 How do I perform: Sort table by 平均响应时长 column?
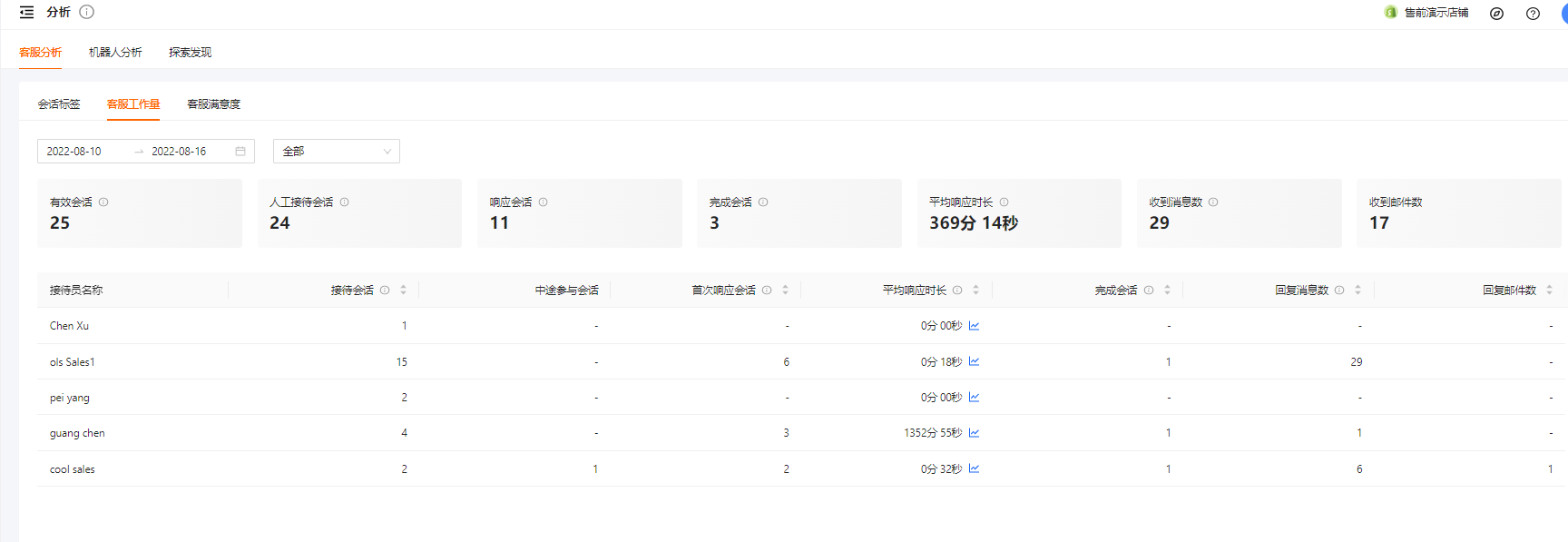(x=976, y=291)
